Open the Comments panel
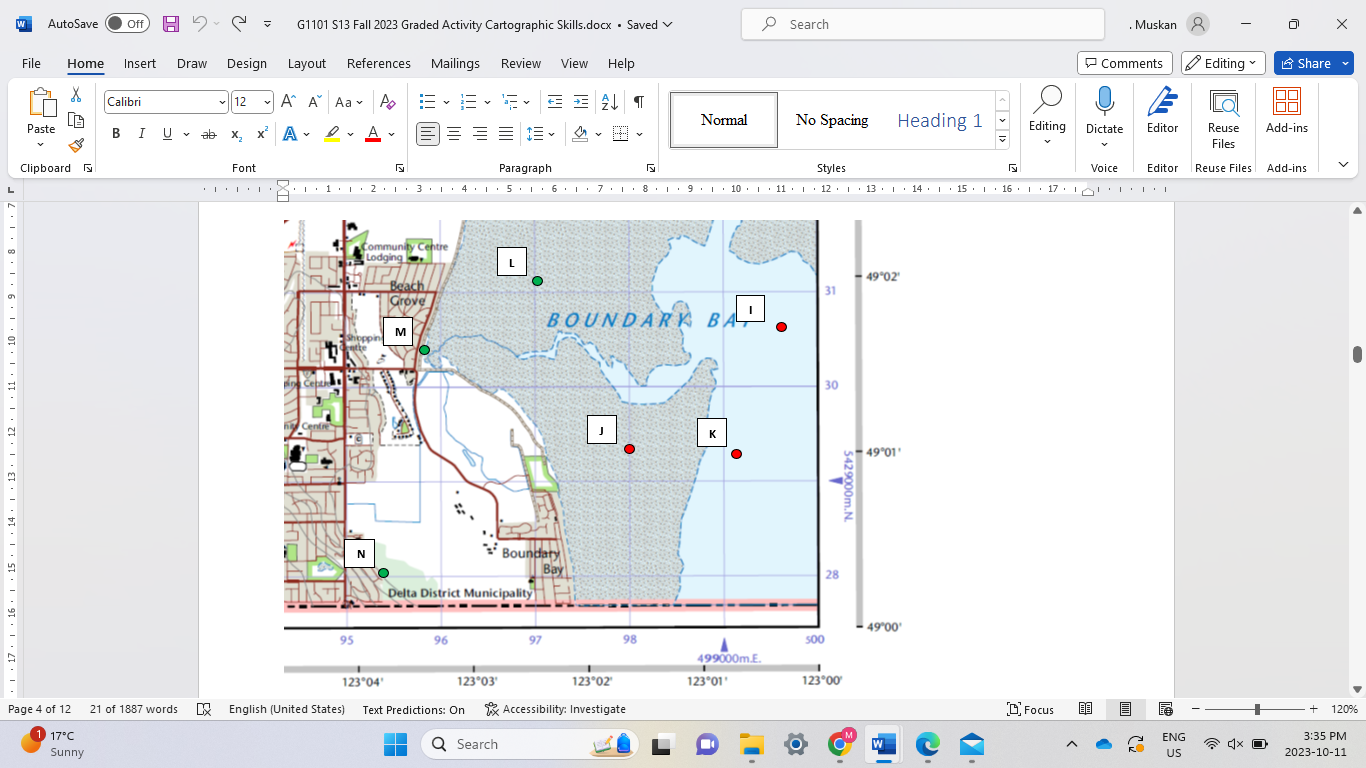 pyautogui.click(x=1124, y=62)
